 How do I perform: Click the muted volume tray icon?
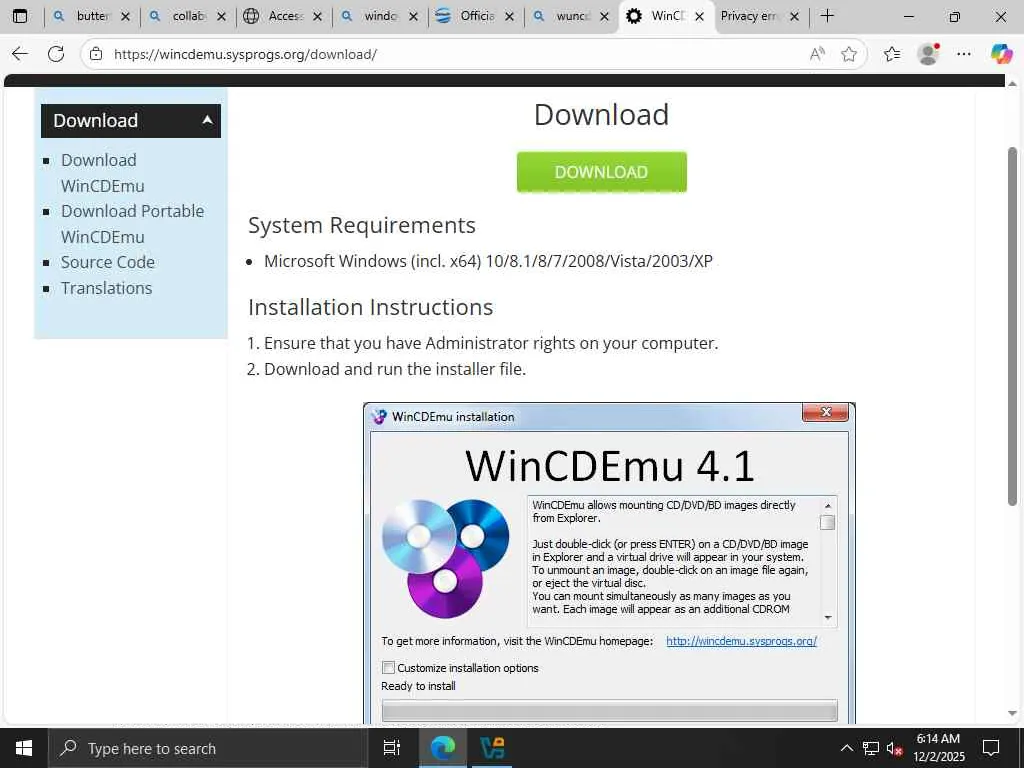(x=895, y=748)
